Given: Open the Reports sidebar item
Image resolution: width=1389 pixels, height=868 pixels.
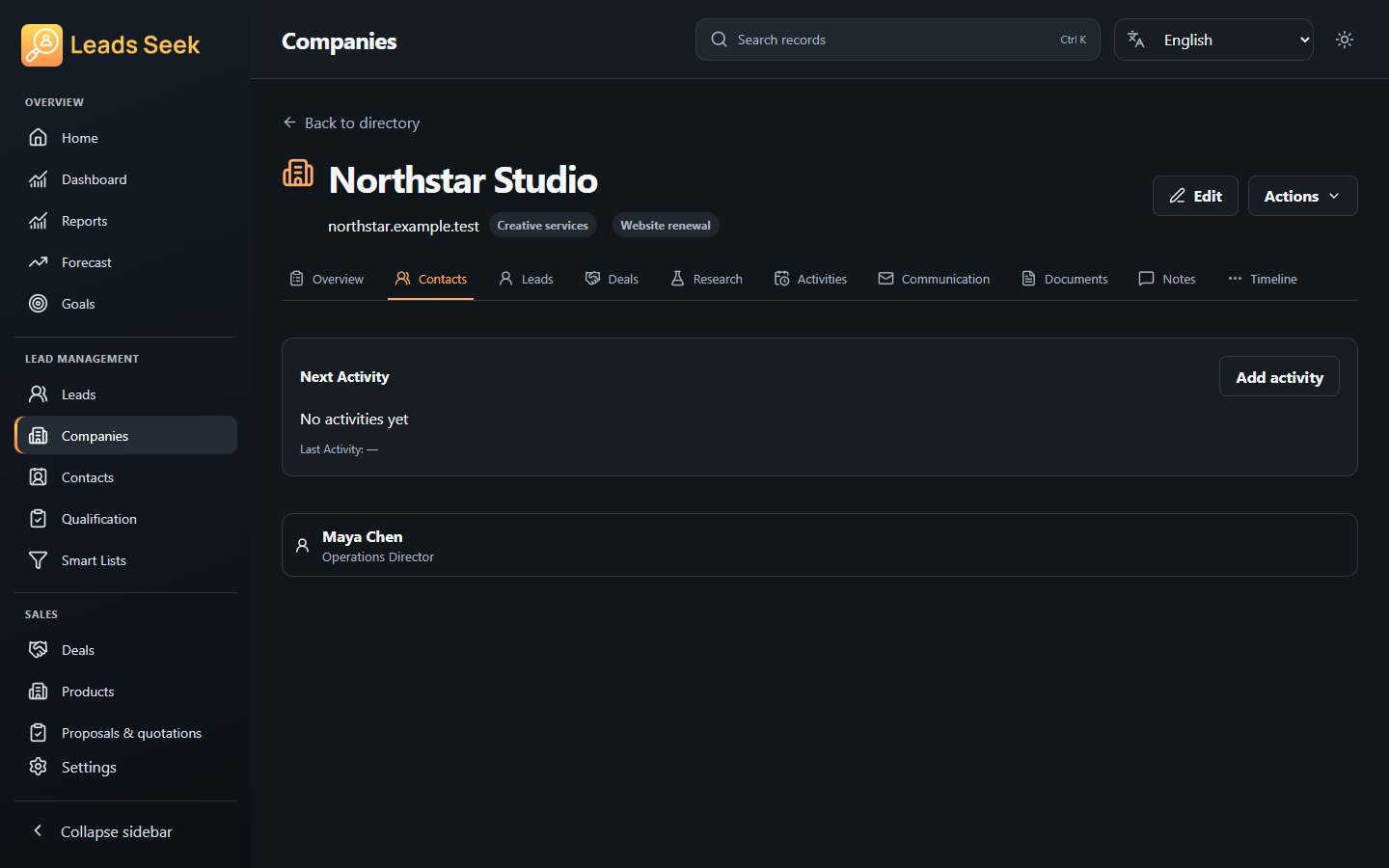Looking at the screenshot, I should (125, 221).
